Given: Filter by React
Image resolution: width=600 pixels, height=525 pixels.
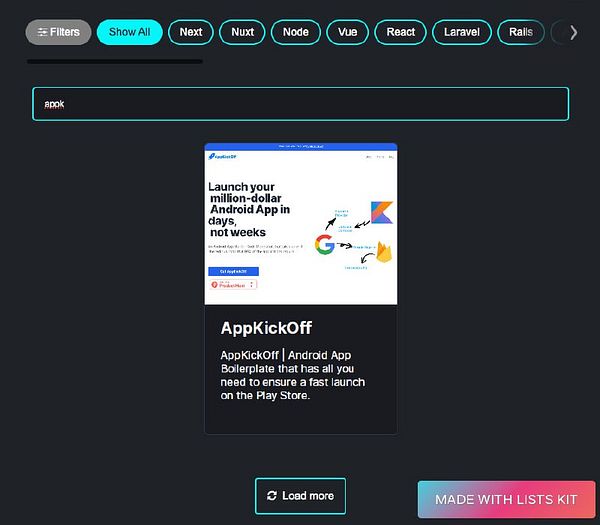Looking at the screenshot, I should click(400, 32).
